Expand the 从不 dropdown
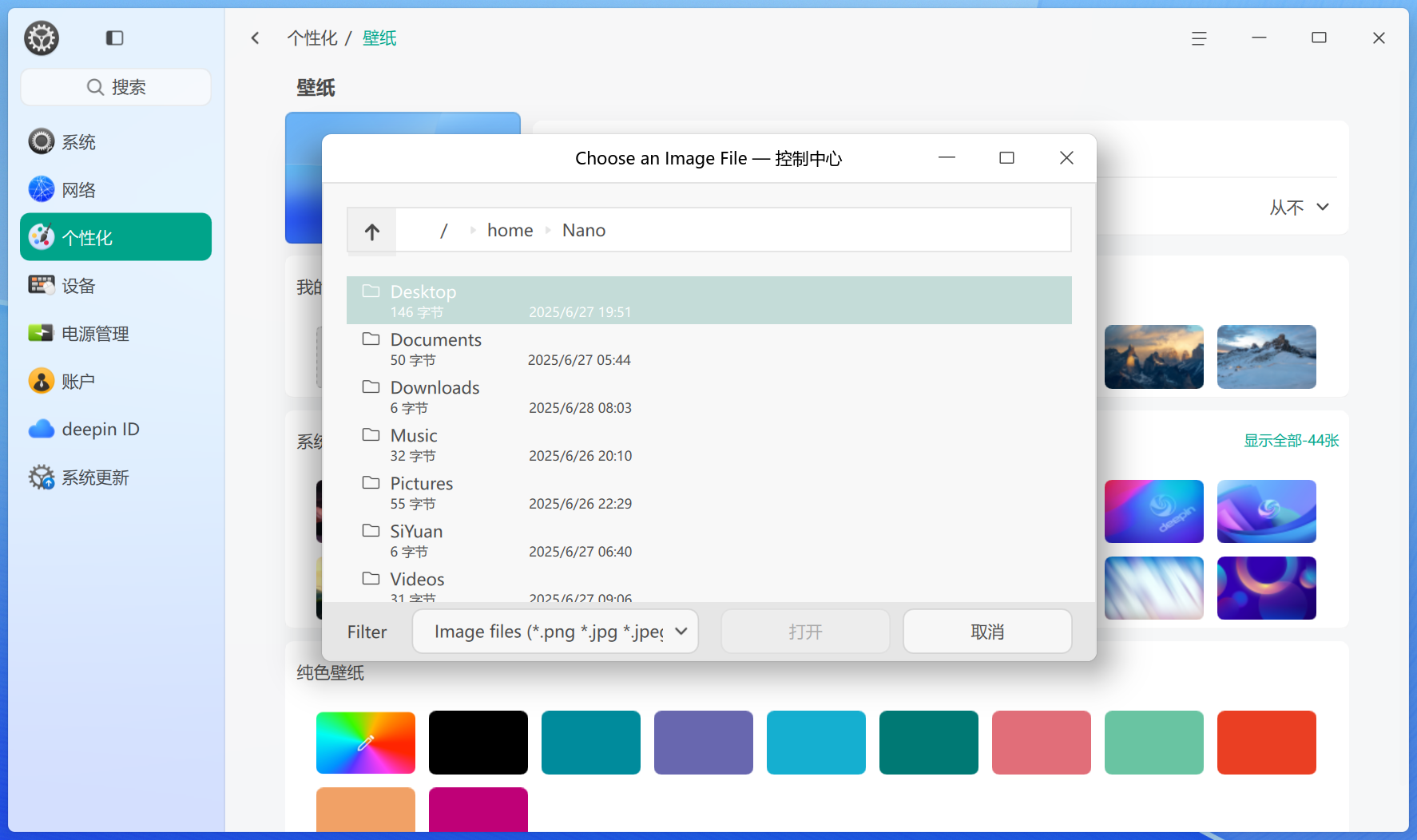The height and width of the screenshot is (840, 1417). (1300, 208)
